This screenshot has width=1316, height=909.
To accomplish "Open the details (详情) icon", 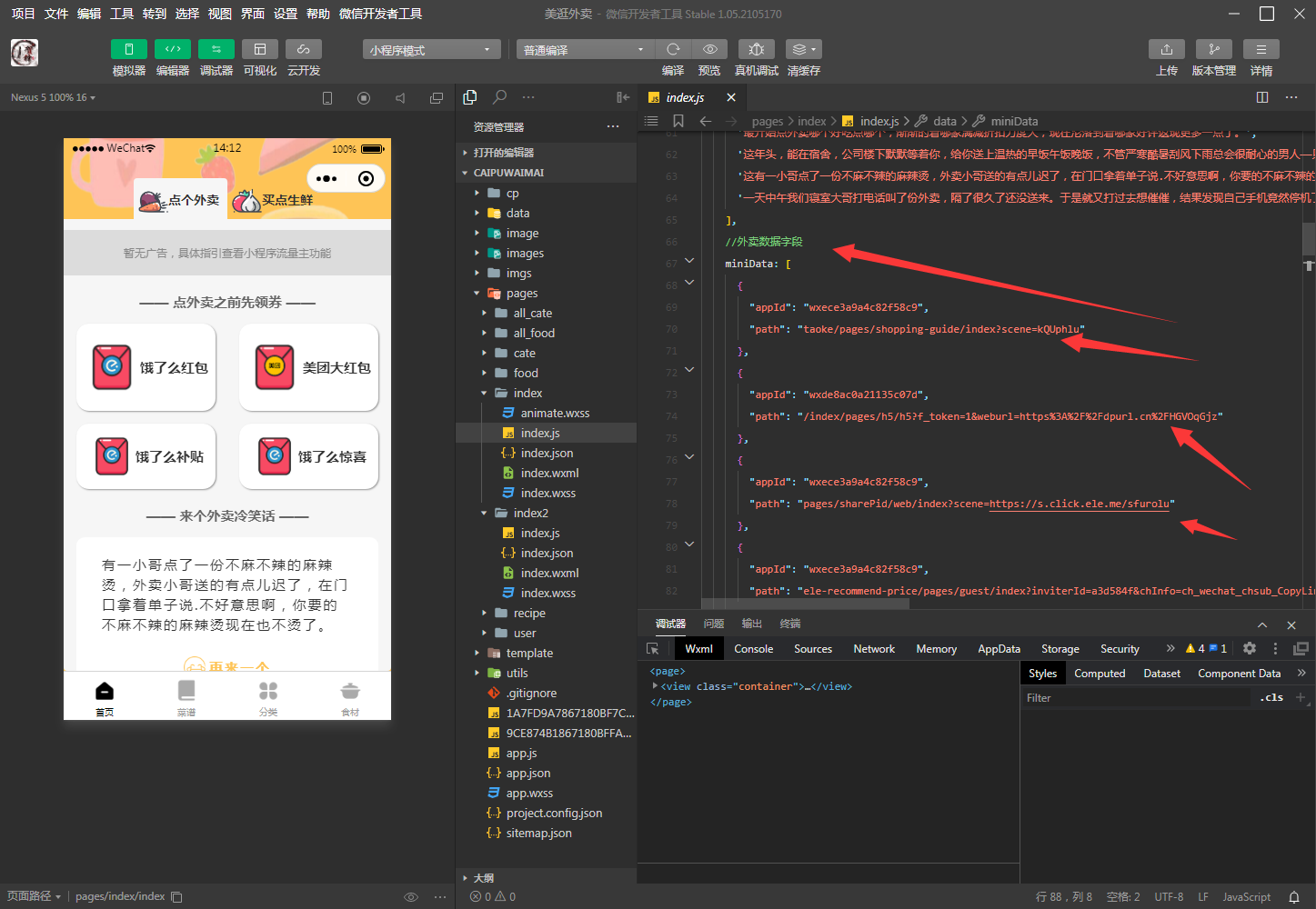I will (1261, 49).
